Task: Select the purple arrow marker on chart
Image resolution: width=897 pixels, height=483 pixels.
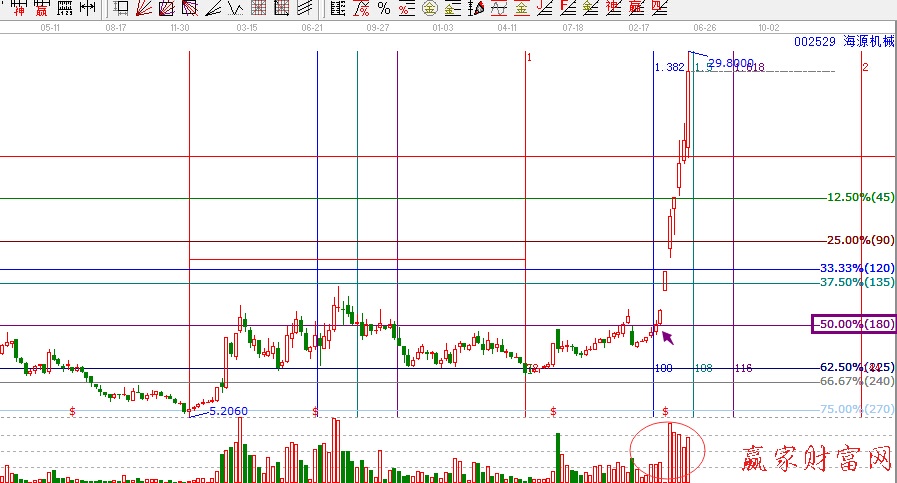Action: point(667,338)
